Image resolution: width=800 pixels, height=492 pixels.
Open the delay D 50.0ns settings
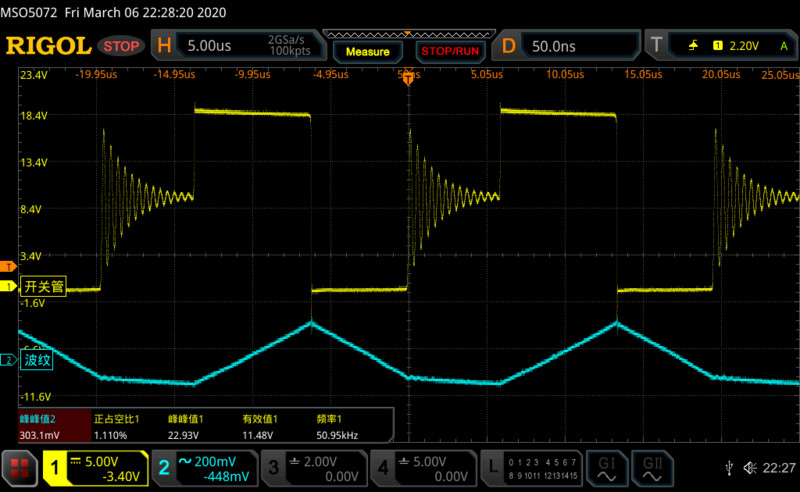(566, 45)
